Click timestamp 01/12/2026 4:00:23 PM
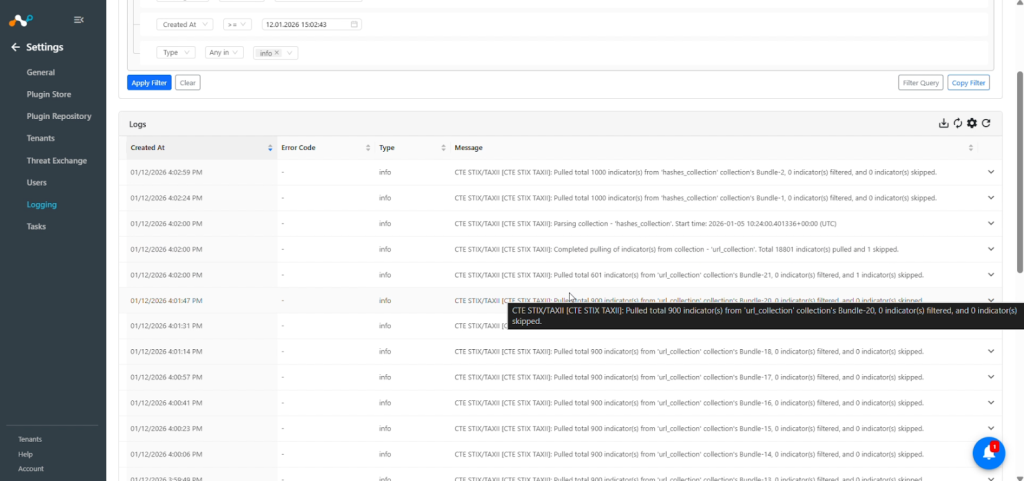This screenshot has height=481, width=1024. pyautogui.click(x=167, y=429)
